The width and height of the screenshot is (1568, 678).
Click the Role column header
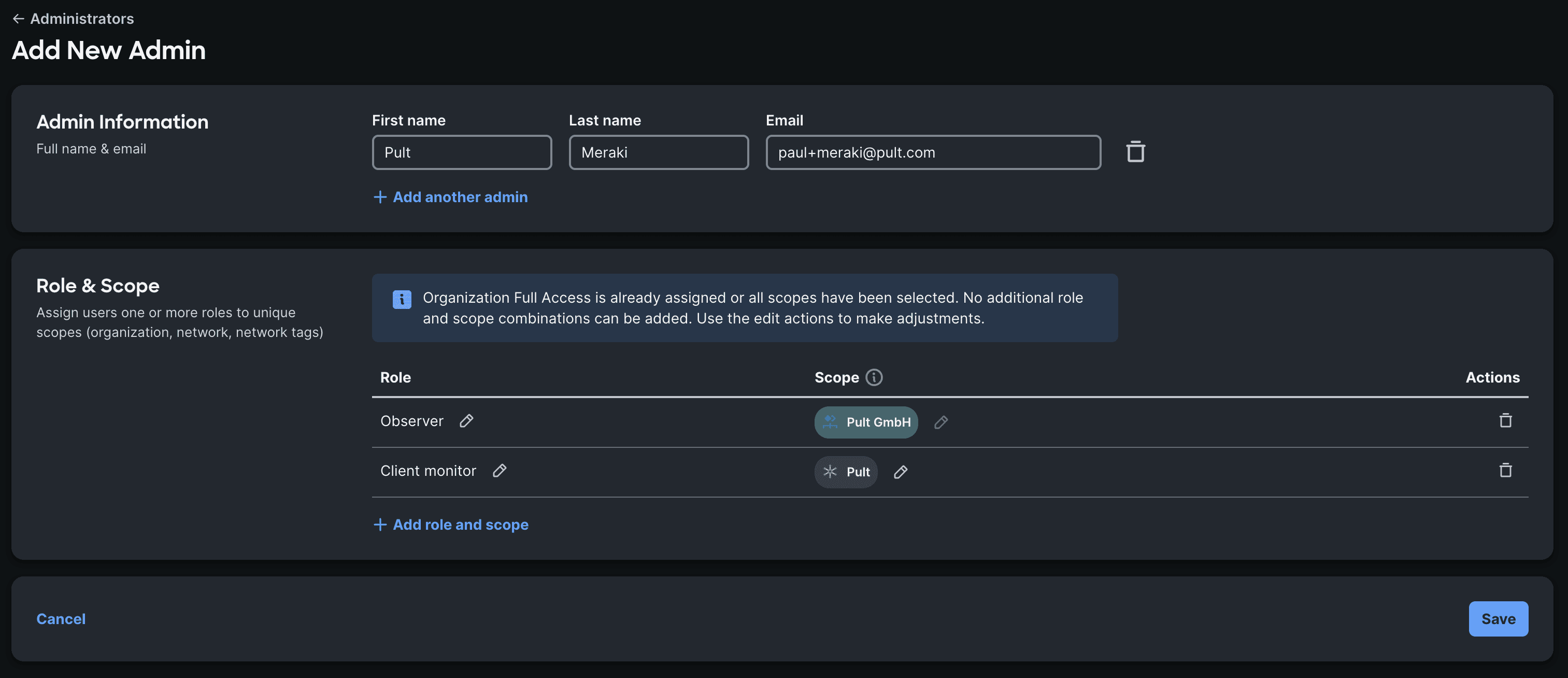tap(396, 378)
